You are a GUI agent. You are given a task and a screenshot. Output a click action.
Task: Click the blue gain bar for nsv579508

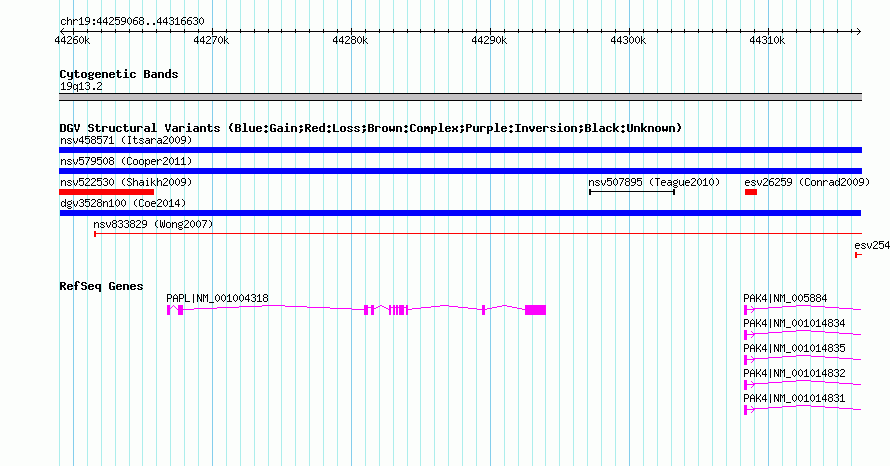click(460, 171)
